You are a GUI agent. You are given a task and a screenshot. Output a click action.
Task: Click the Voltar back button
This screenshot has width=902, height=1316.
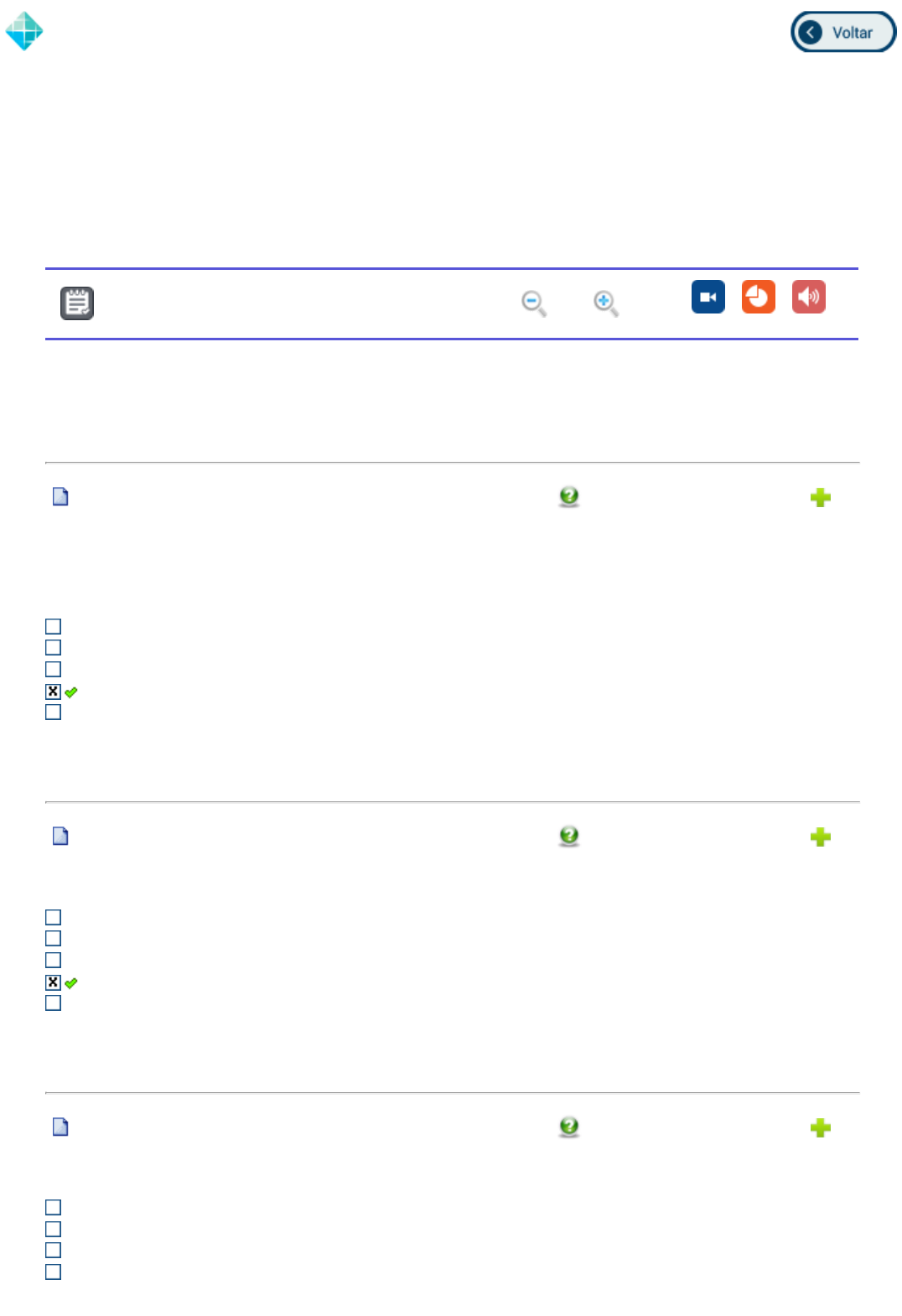pyautogui.click(x=842, y=33)
